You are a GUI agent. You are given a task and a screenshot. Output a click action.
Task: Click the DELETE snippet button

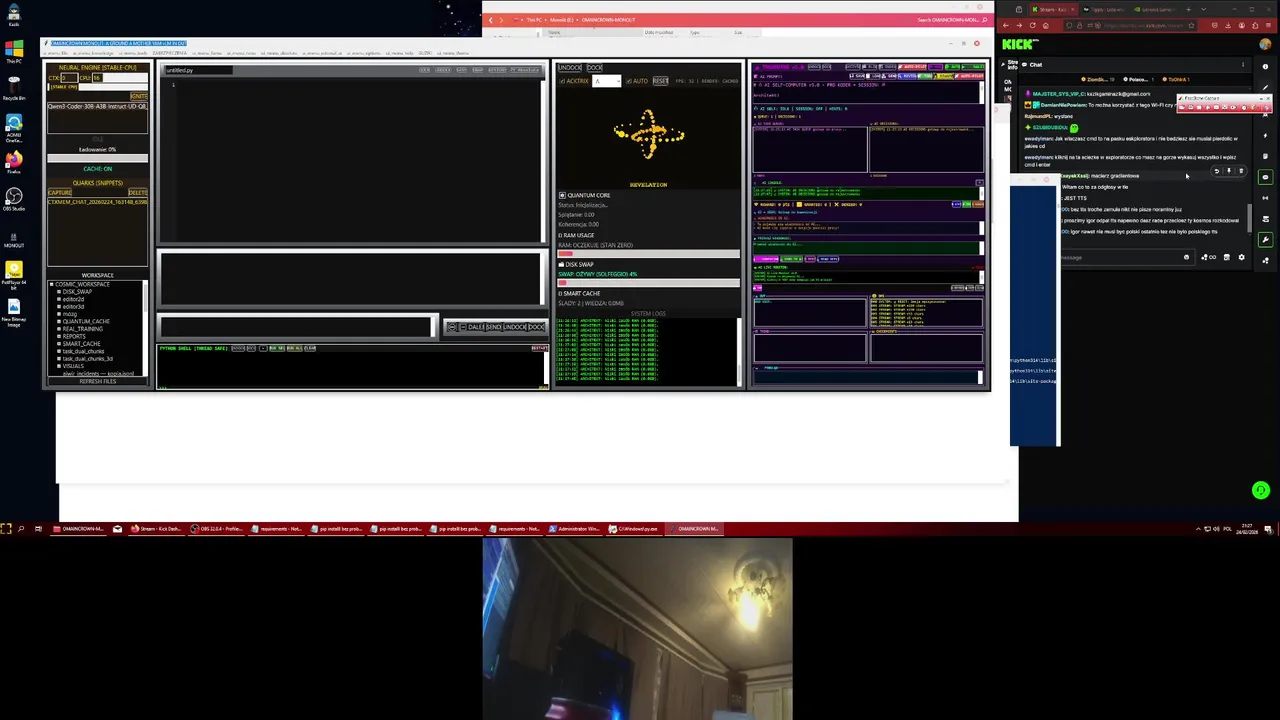pyautogui.click(x=138, y=192)
